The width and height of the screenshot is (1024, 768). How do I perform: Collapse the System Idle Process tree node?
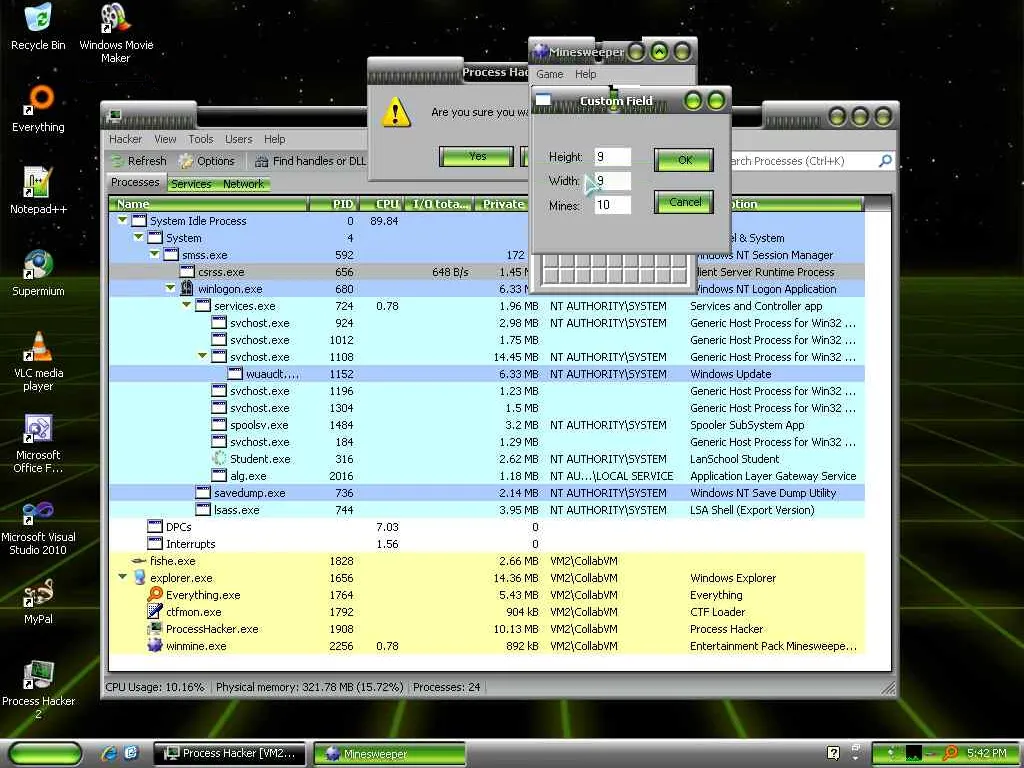[122, 221]
